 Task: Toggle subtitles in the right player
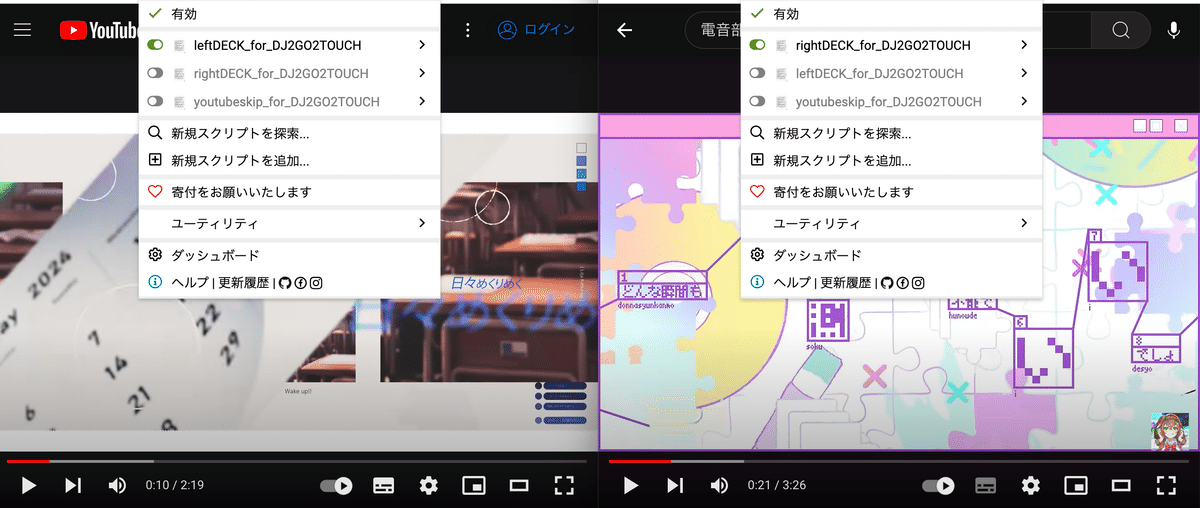tap(985, 485)
